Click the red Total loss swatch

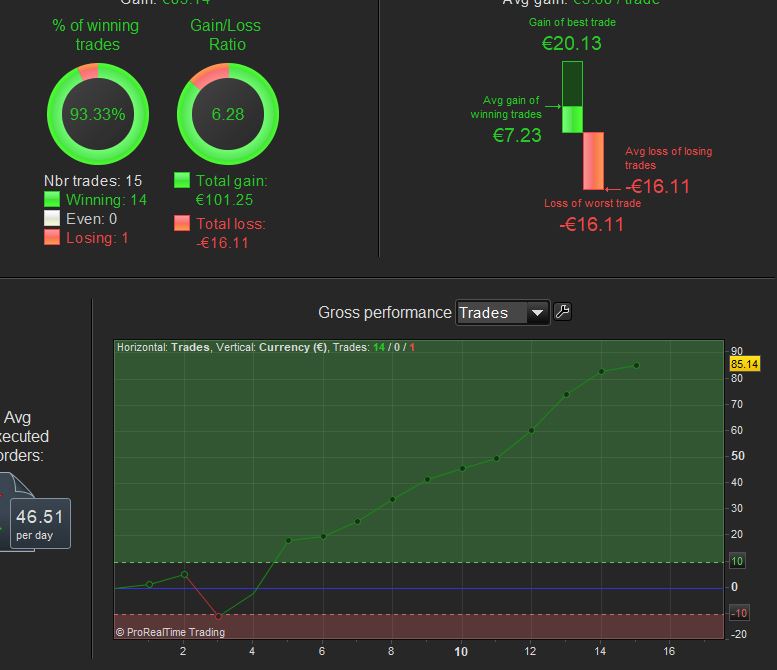click(182, 223)
